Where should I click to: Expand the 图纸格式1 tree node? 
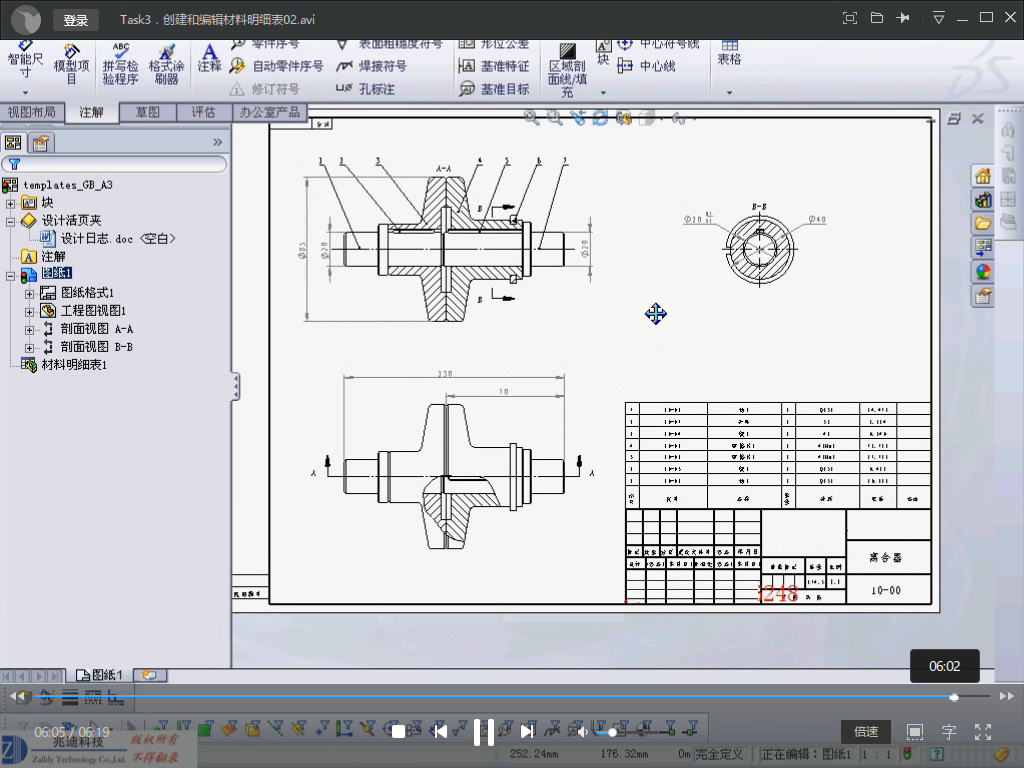pos(29,295)
